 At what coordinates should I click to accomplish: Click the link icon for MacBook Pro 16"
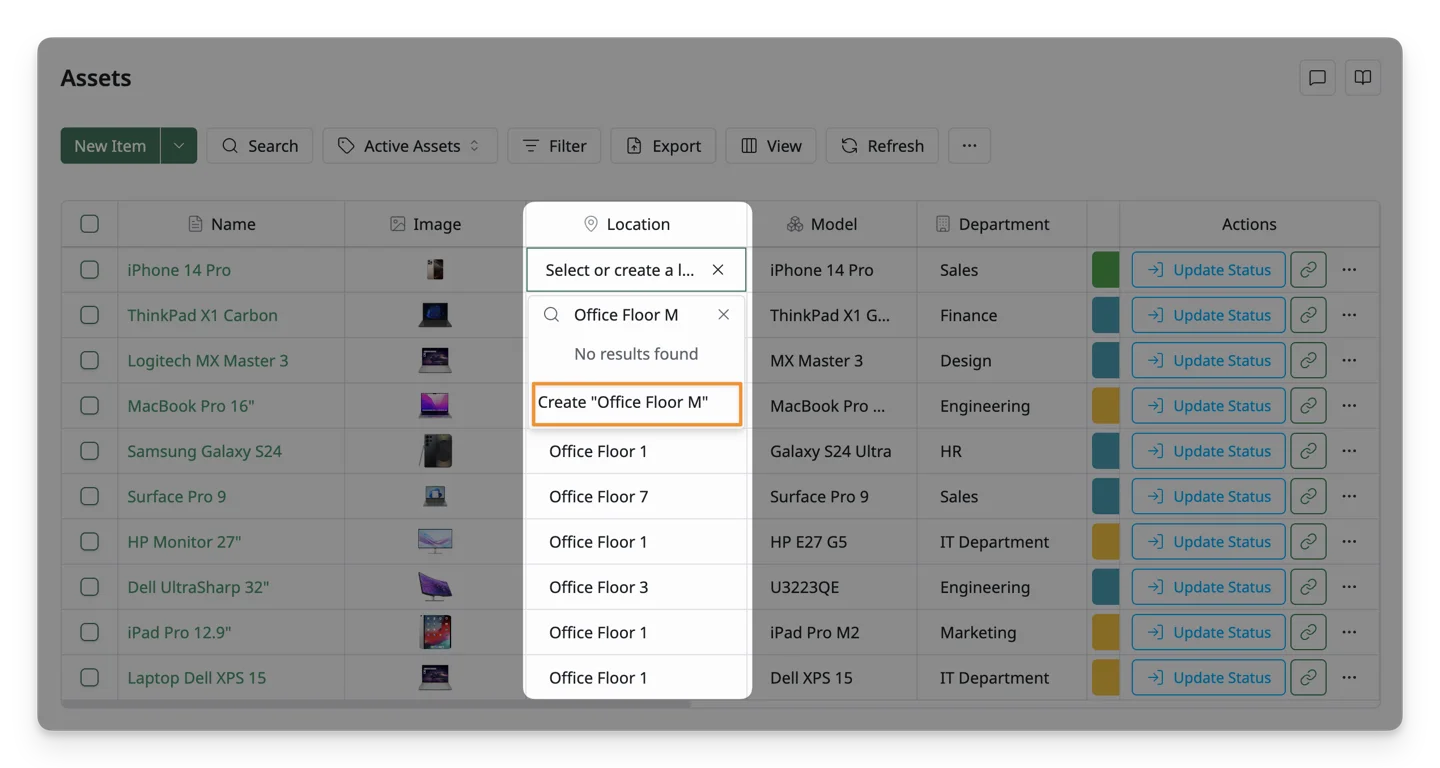pyautogui.click(x=1308, y=406)
